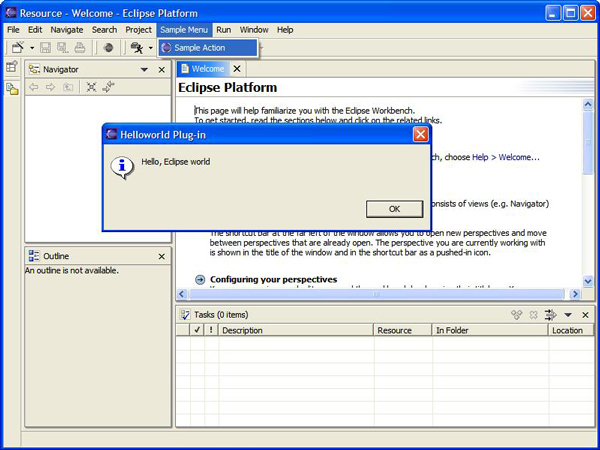Click OK in Helloworld Plug-in dialog
Image resolution: width=600 pixels, height=450 pixels.
(395, 209)
